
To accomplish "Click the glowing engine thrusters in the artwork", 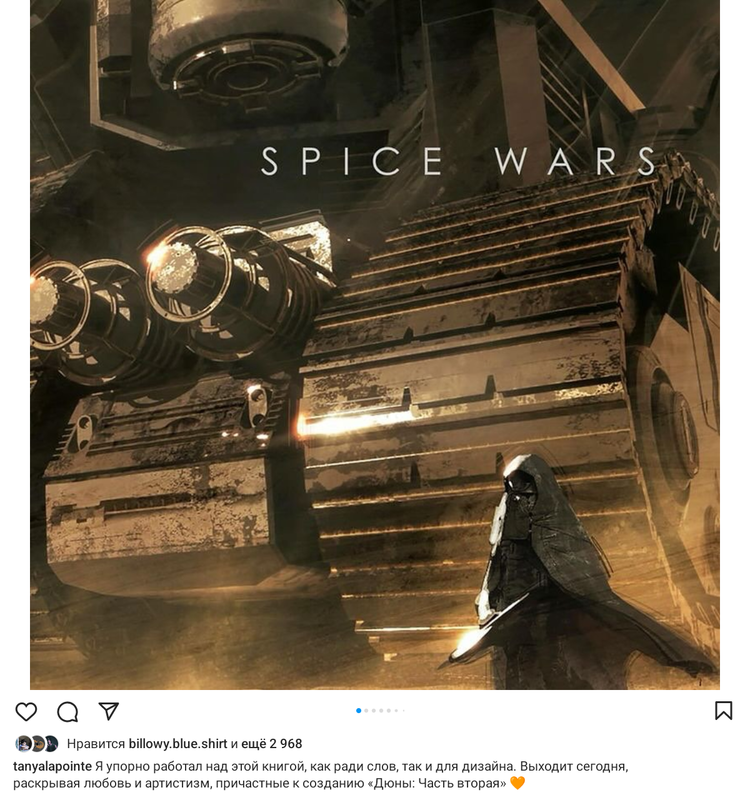I will click(x=168, y=296).
